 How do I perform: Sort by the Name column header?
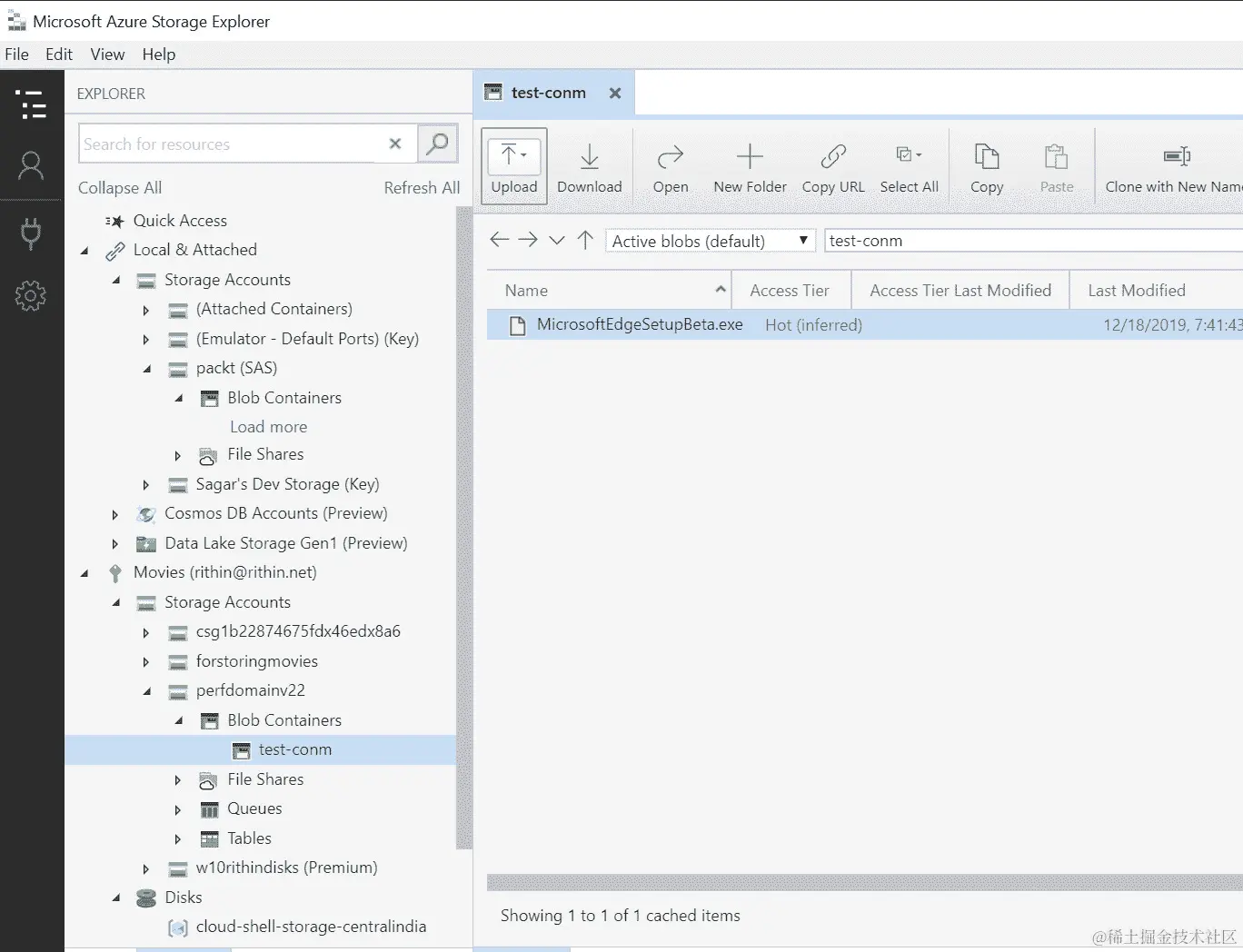pos(609,291)
